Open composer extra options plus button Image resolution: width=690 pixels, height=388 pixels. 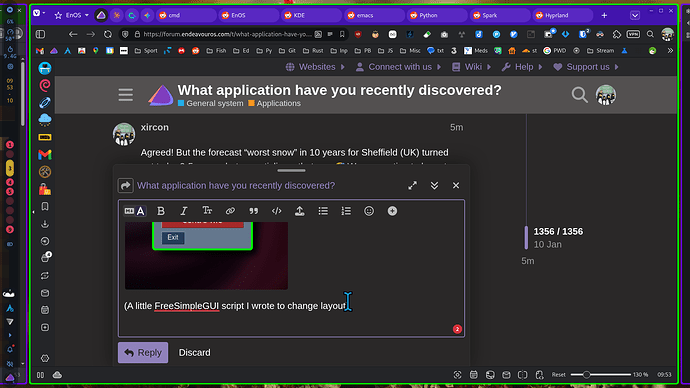pyautogui.click(x=392, y=211)
